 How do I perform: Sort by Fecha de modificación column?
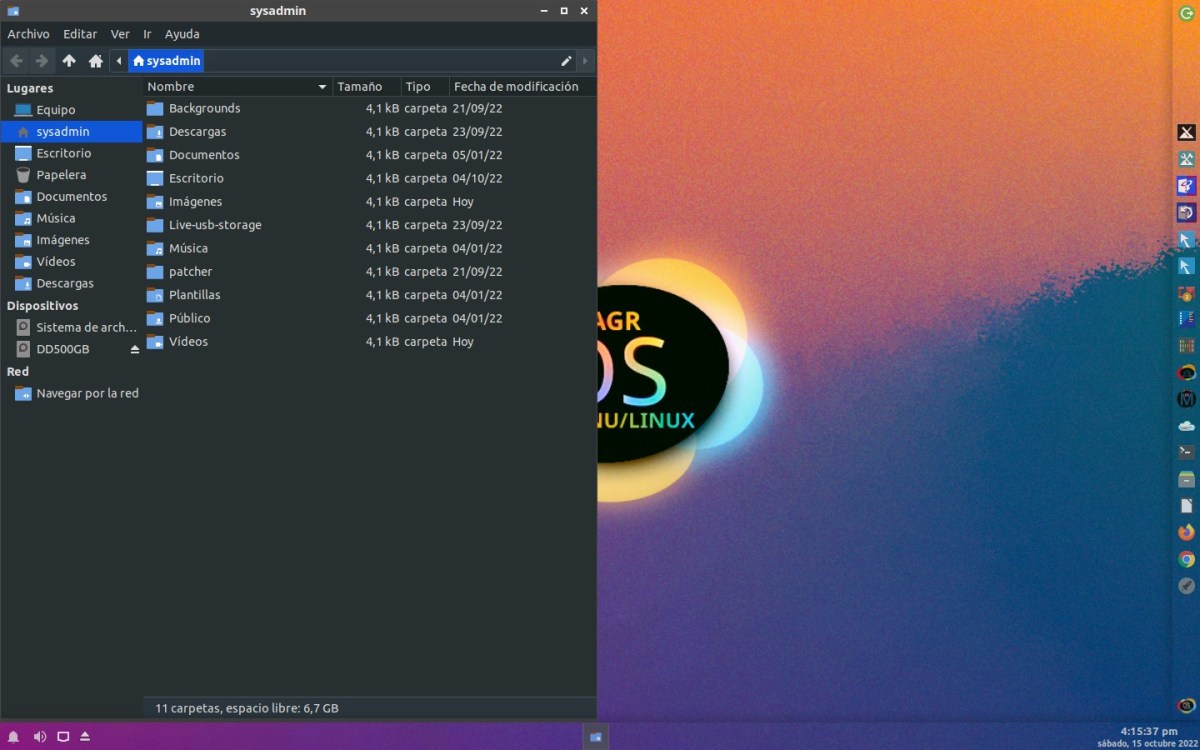tap(516, 87)
